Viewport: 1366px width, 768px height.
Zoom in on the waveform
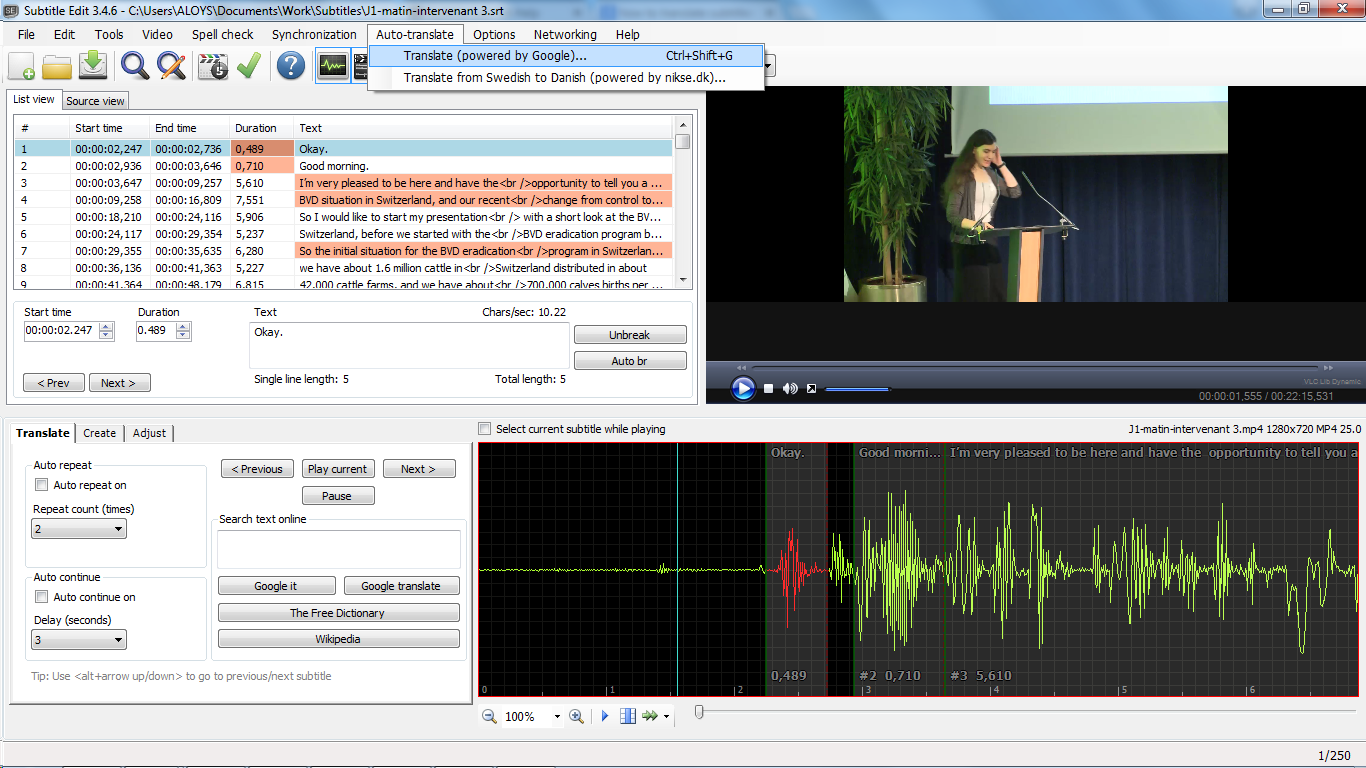[x=576, y=716]
